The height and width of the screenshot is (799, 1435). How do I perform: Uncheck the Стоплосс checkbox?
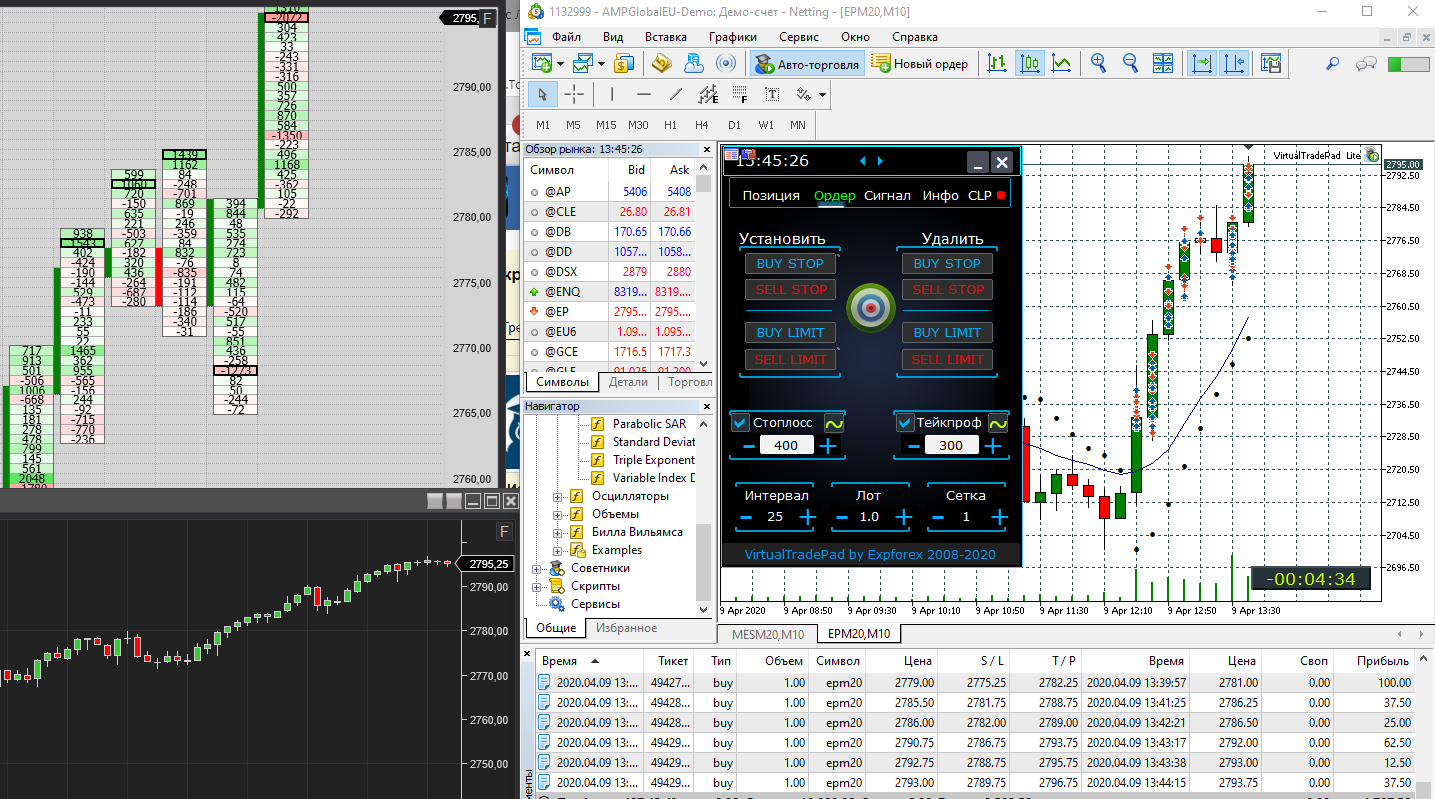click(740, 423)
